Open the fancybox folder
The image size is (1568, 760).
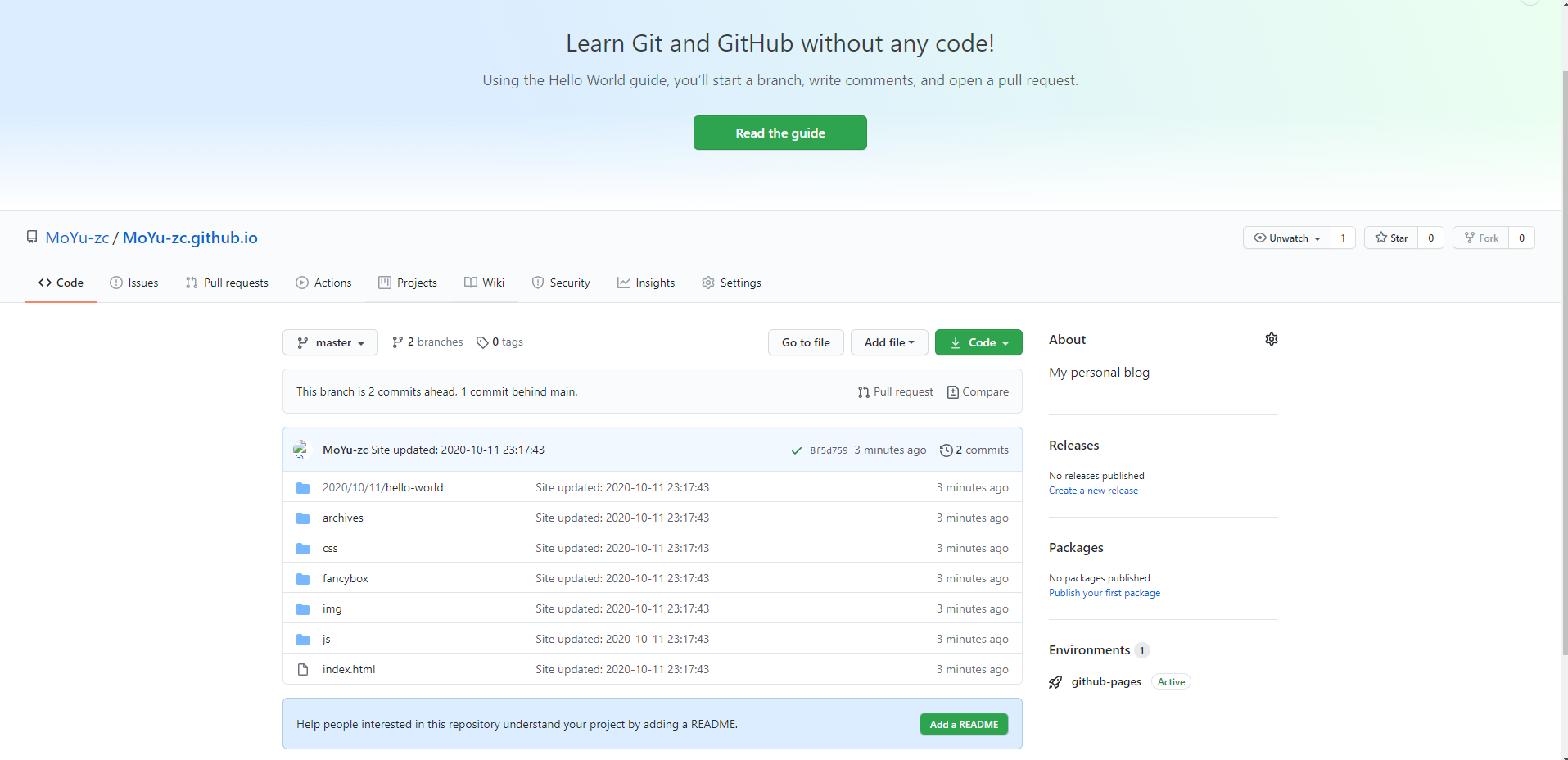tap(345, 579)
